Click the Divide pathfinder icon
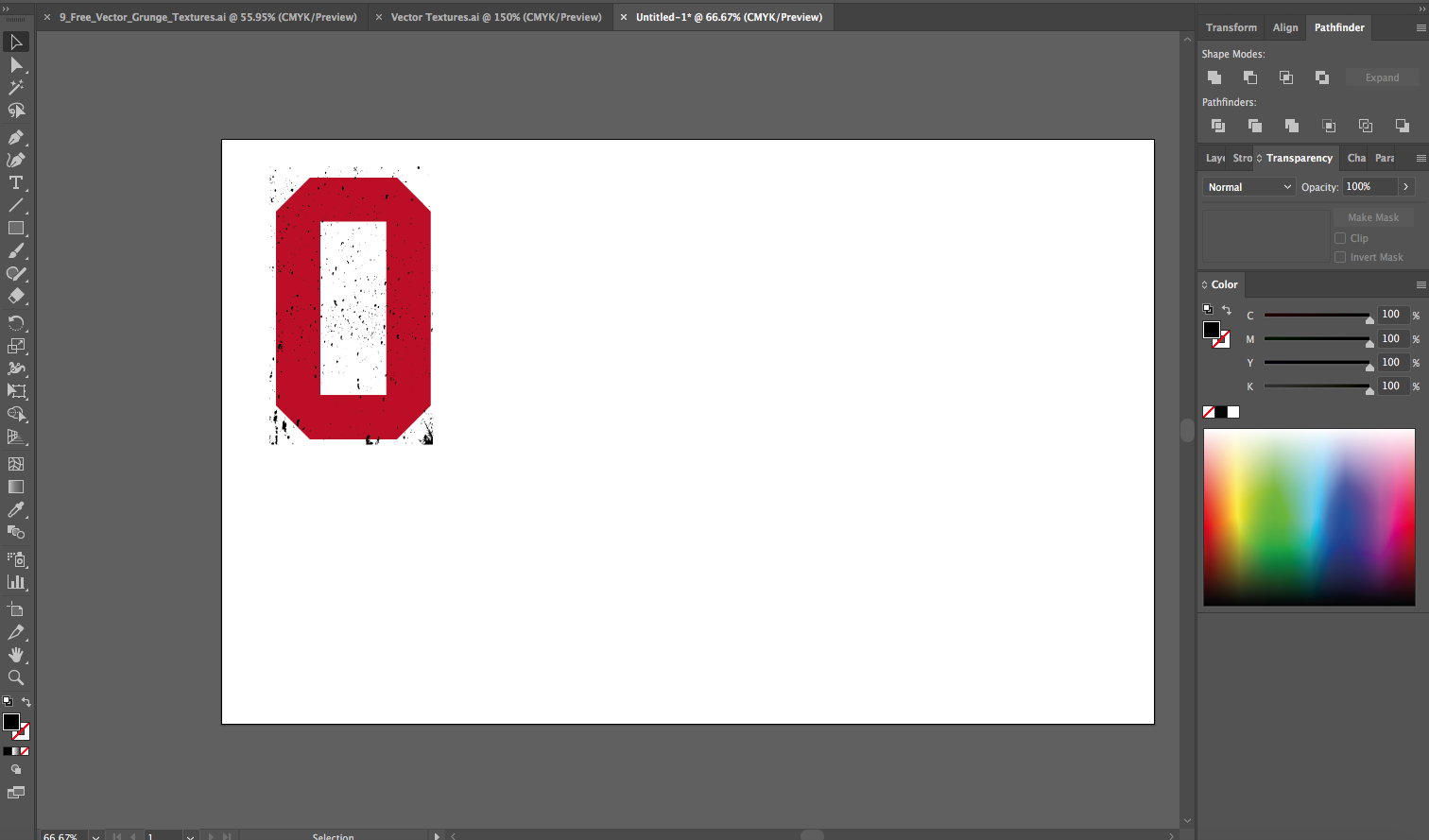Viewport: 1429px width, 840px height. click(x=1218, y=126)
